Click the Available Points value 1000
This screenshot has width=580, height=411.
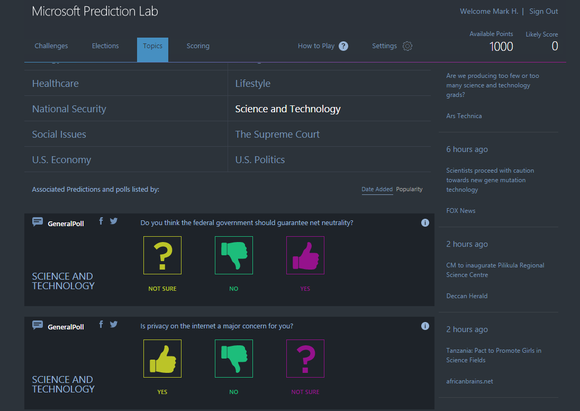click(x=501, y=47)
